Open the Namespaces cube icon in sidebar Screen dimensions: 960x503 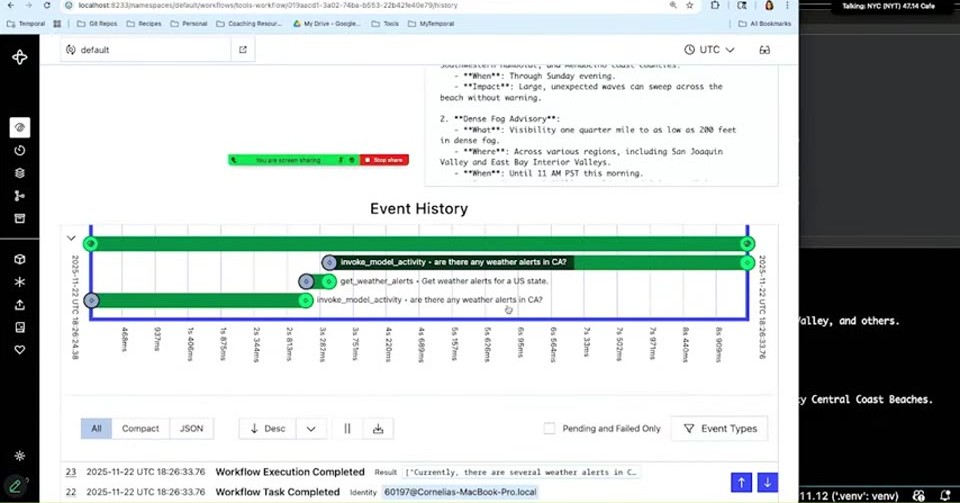[20, 259]
